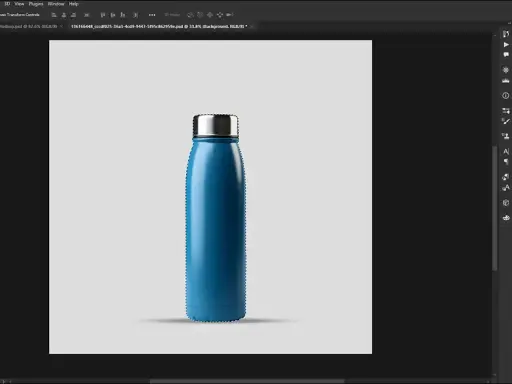This screenshot has width=512, height=384.
Task: Click the distribute icon after Align bottom edges
Action: coord(135,15)
